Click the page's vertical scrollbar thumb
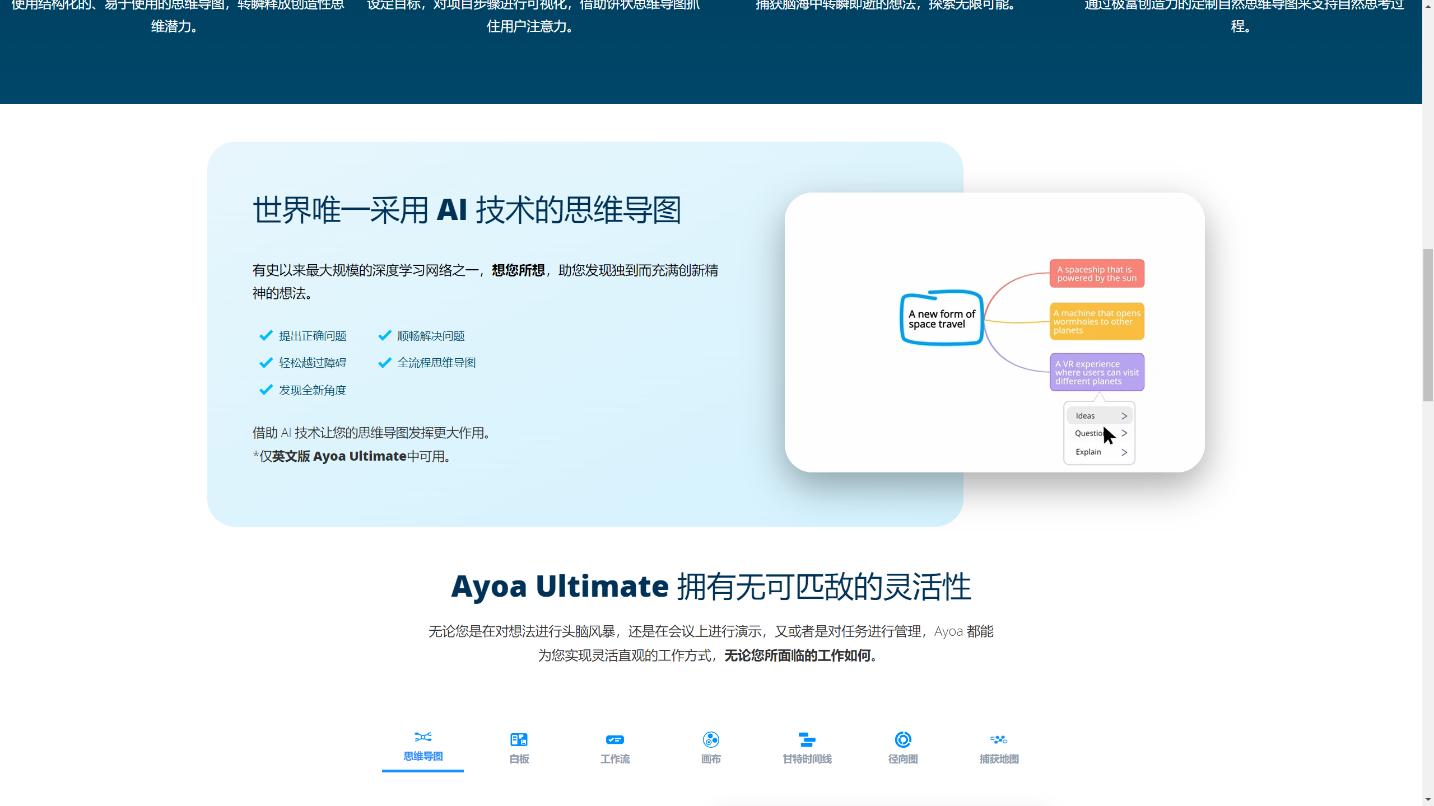The height and width of the screenshot is (806, 1434). tap(1428, 325)
